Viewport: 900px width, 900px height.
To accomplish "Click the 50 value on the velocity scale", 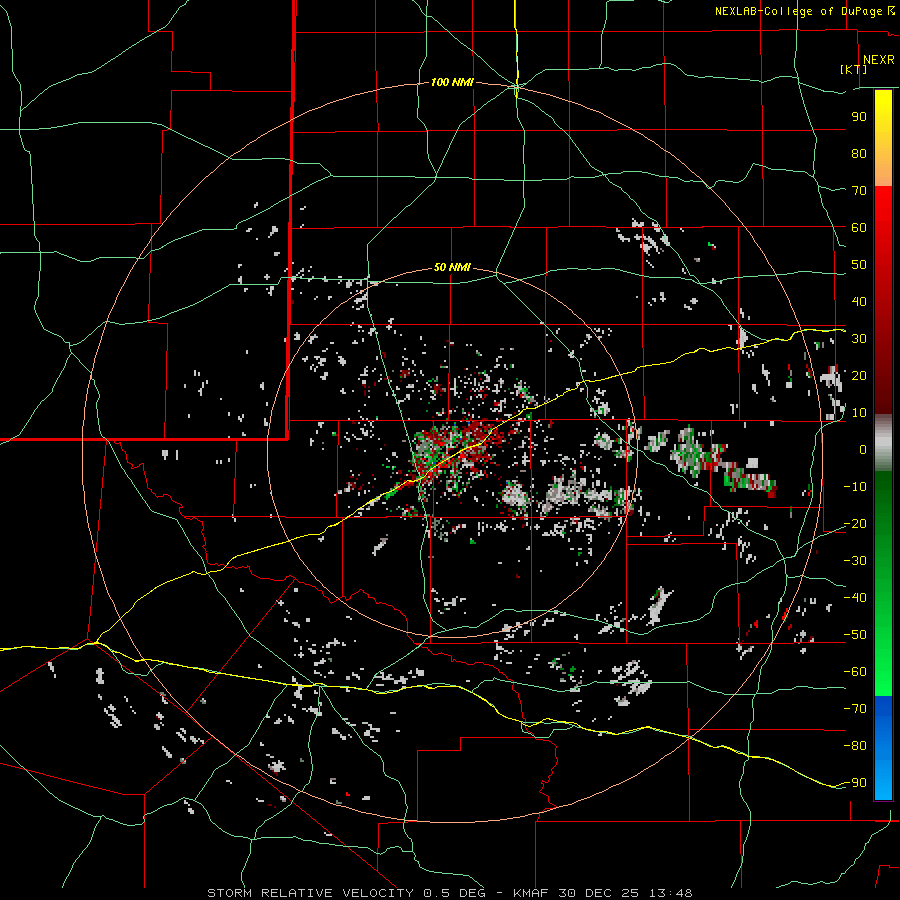I will click(x=859, y=265).
